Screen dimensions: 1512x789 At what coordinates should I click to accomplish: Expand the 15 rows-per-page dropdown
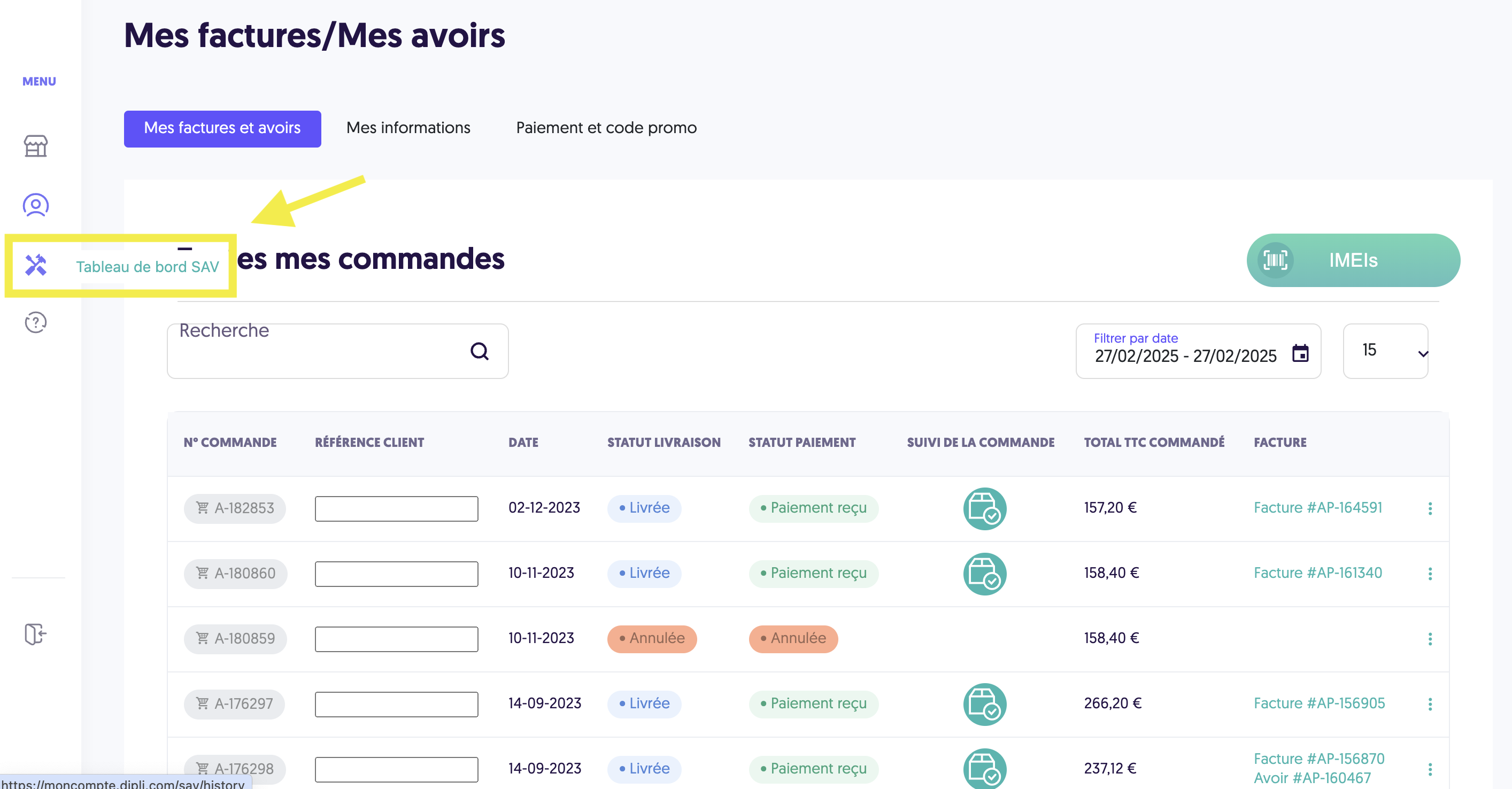(1385, 351)
